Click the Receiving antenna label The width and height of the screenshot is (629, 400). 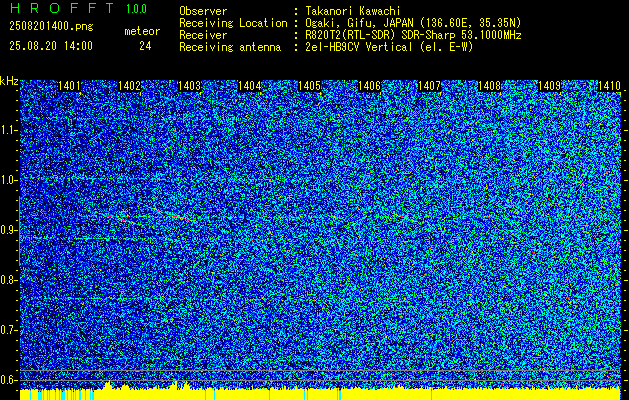point(230,47)
